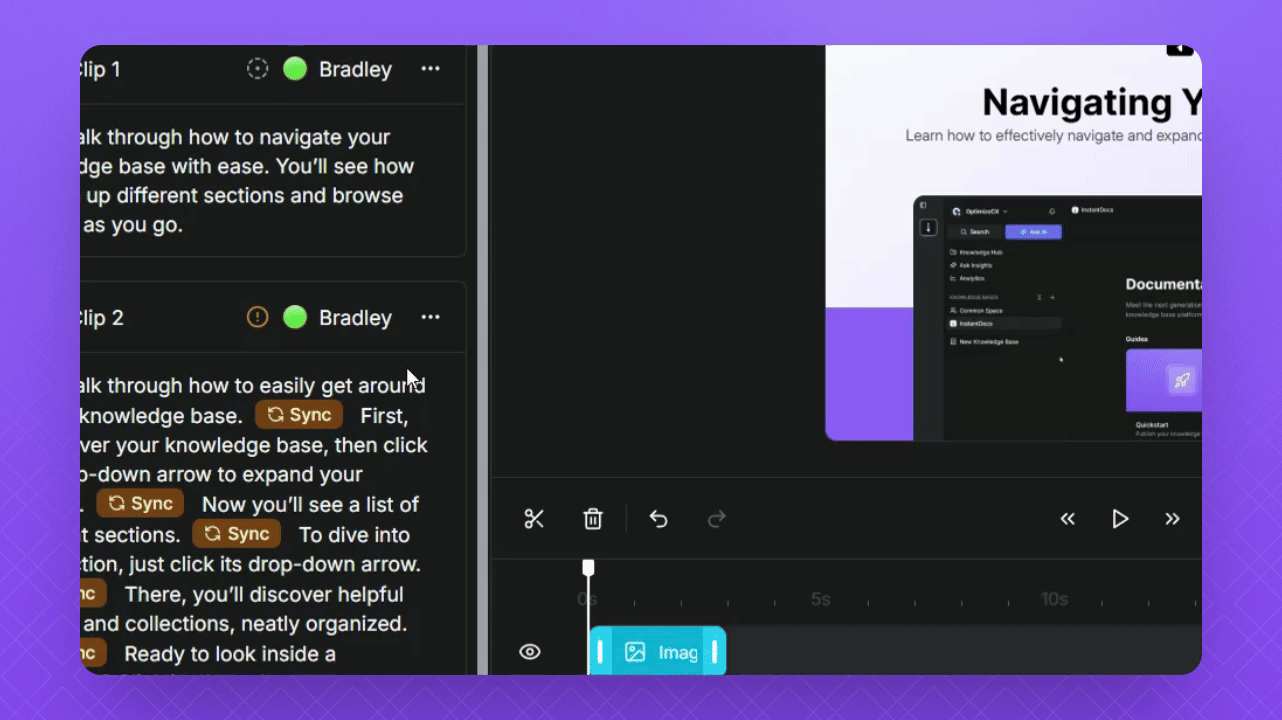Click the green voice avatar on Clip 2

[x=295, y=317]
